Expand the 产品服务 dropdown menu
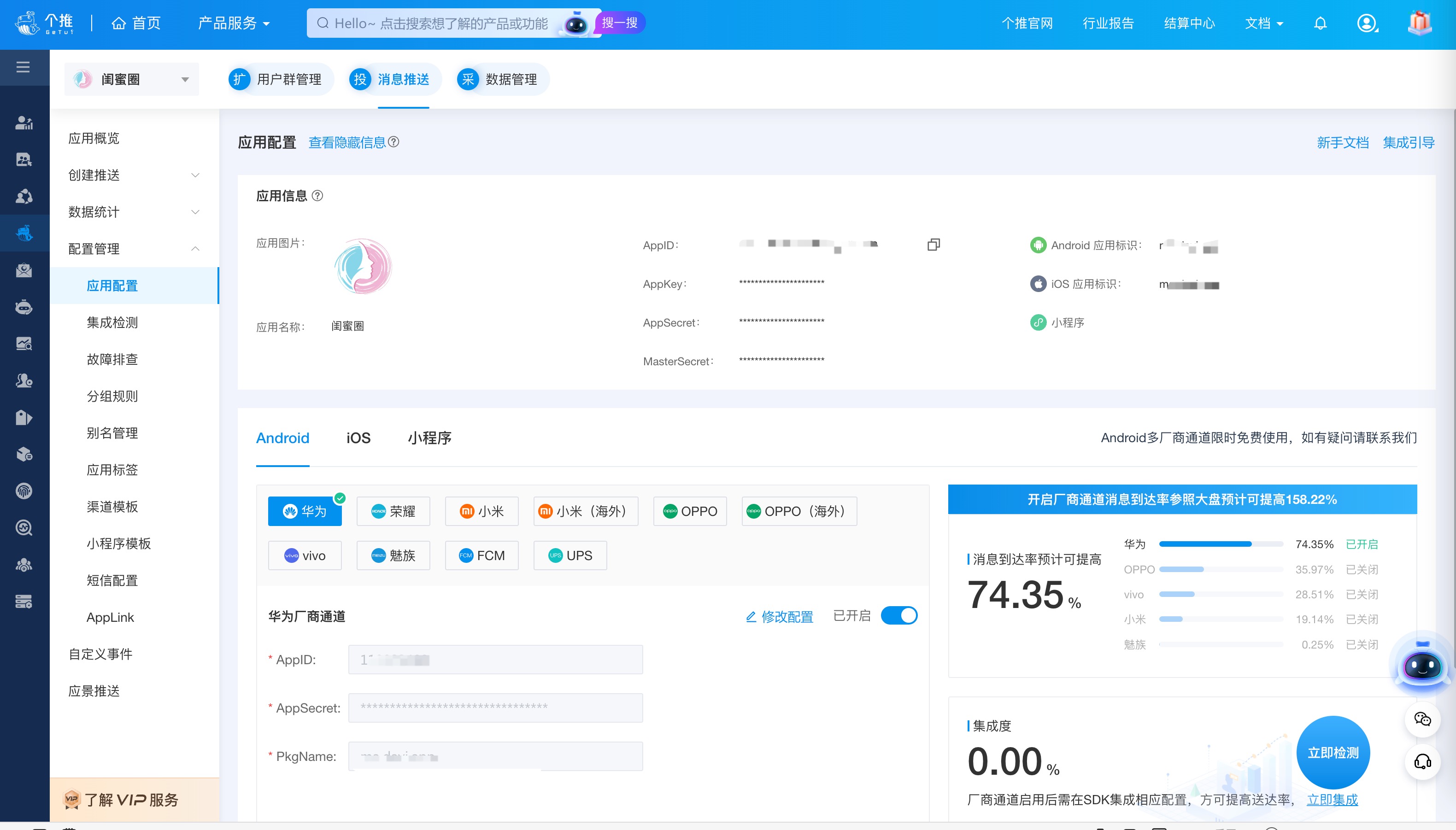 coord(234,23)
